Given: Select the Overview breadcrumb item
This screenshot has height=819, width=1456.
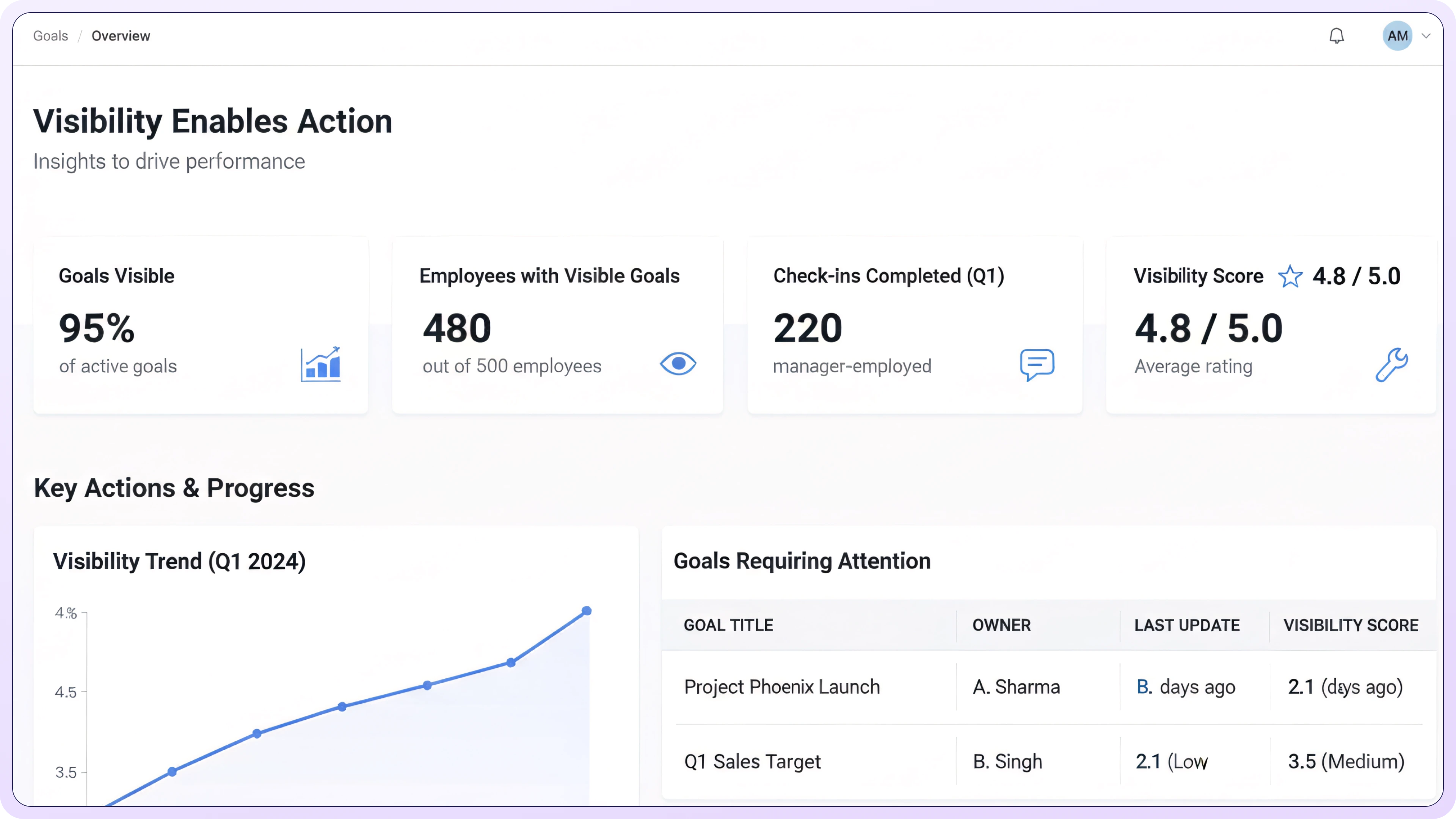Looking at the screenshot, I should 121,36.
